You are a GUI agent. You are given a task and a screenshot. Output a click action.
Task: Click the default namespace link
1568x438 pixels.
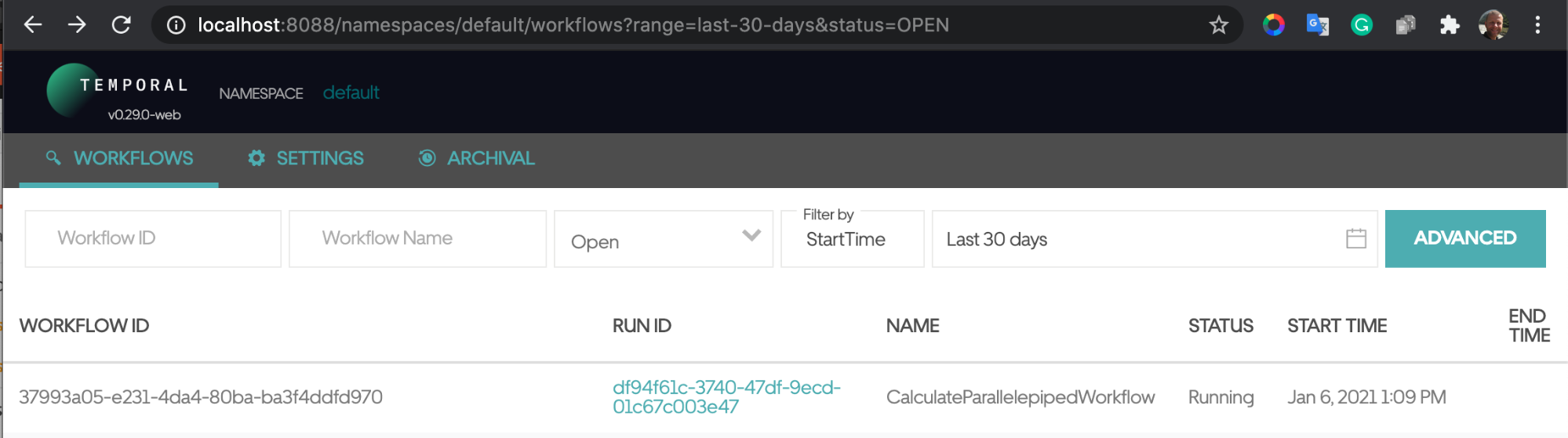pyautogui.click(x=351, y=93)
